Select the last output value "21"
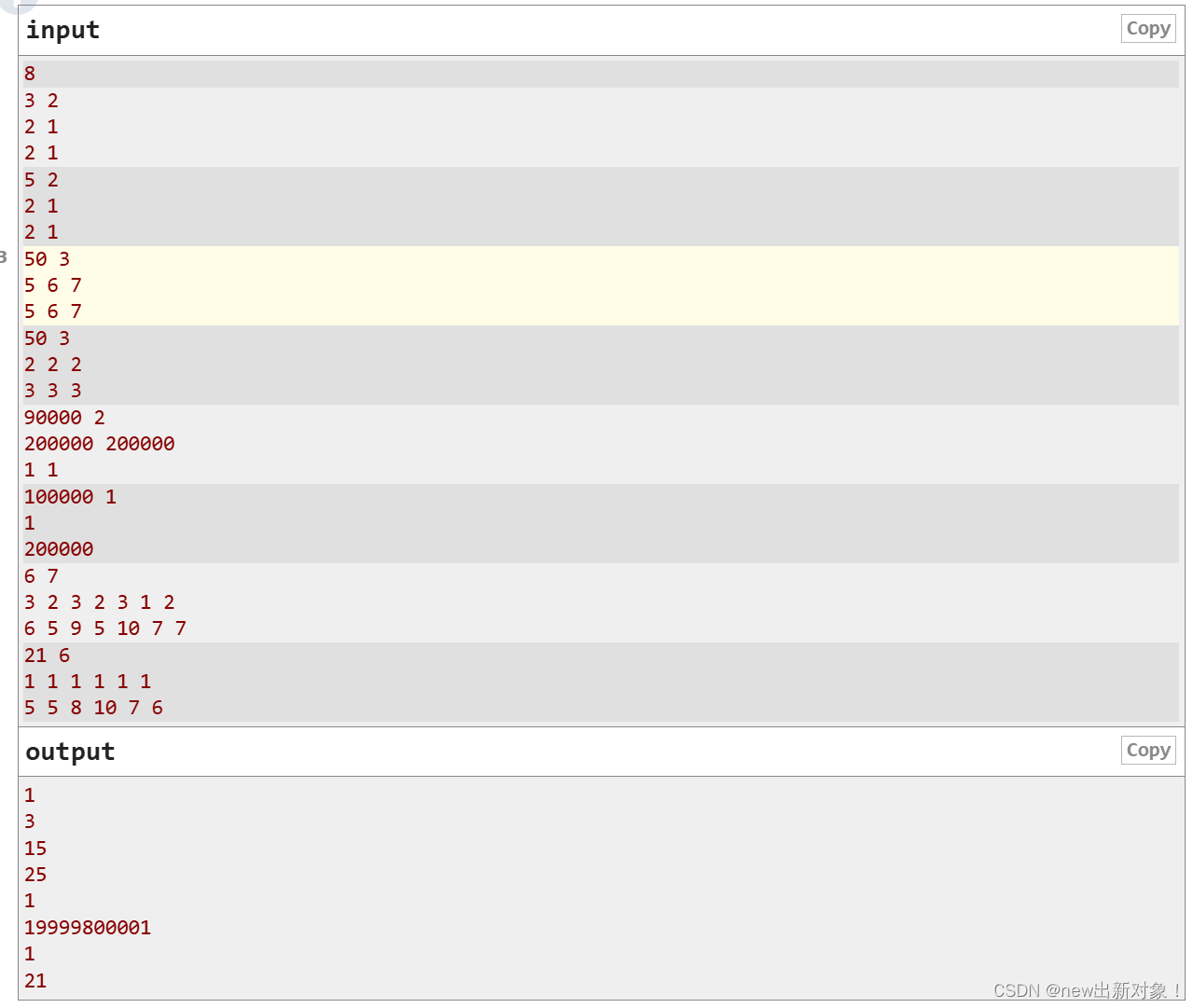Screen dimensions: 1193x1008 point(35,980)
